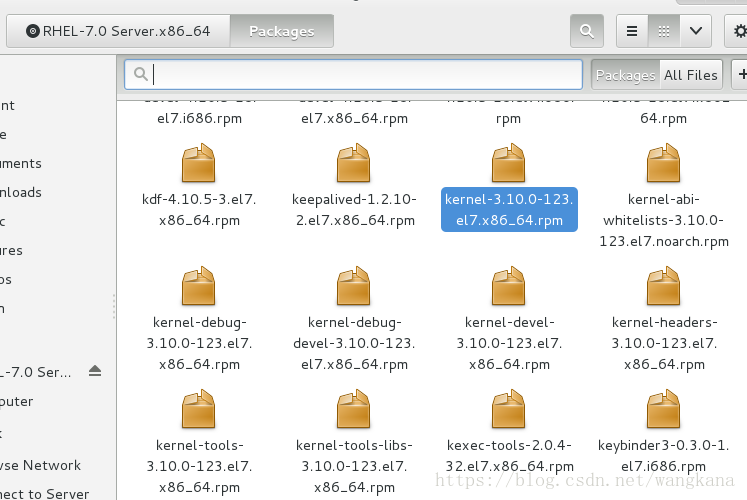Open Downloads in sidebar

tap(20, 192)
